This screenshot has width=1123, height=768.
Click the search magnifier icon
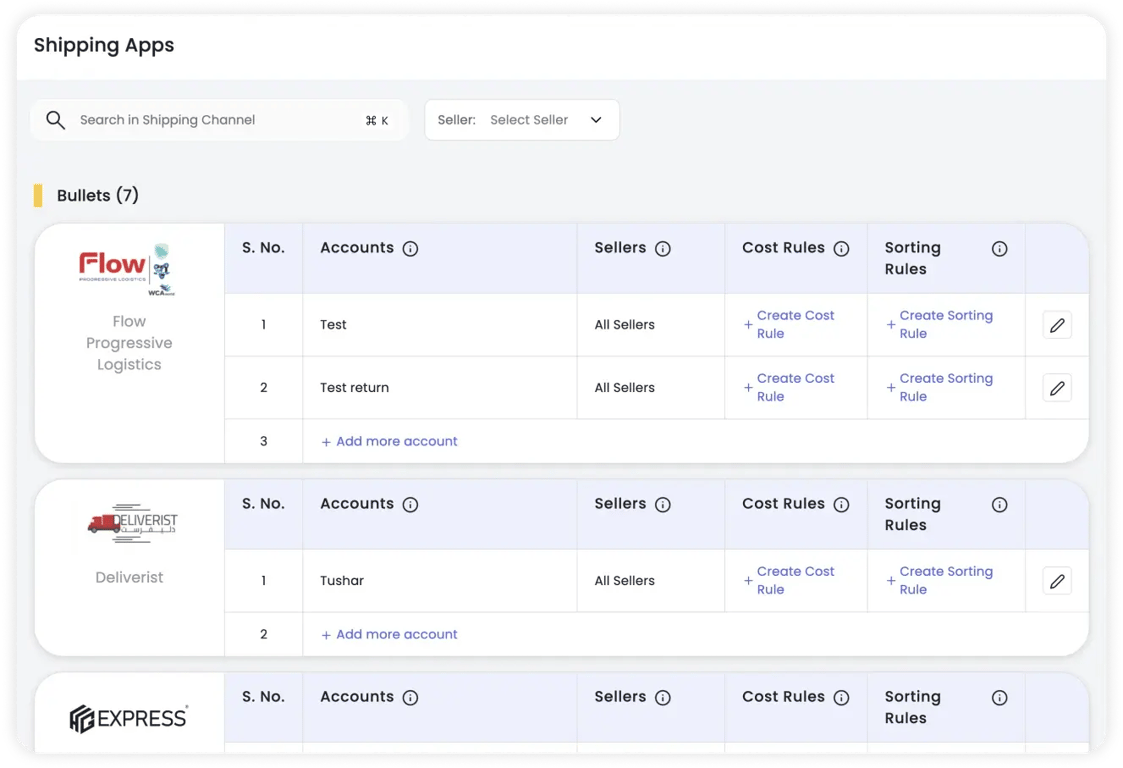56,120
